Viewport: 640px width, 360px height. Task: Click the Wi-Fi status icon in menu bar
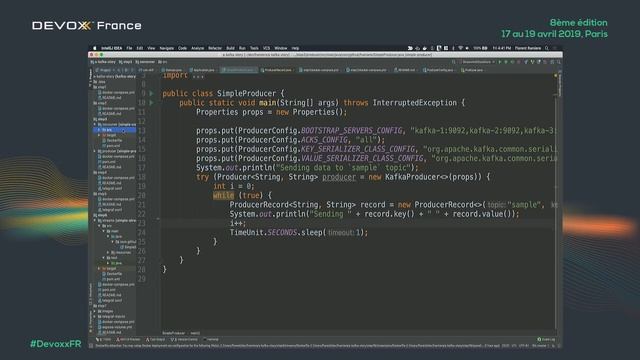pos(460,48)
